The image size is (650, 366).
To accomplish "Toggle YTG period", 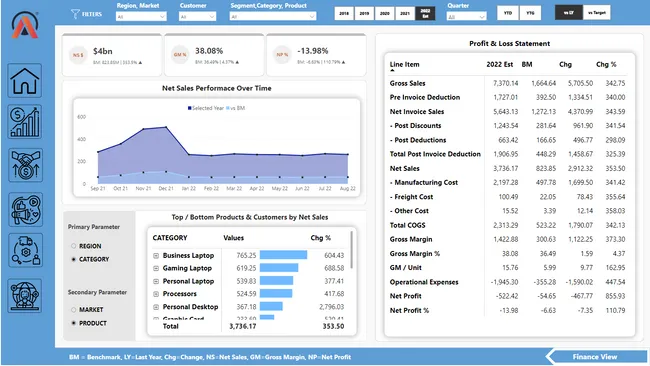I will [530, 13].
